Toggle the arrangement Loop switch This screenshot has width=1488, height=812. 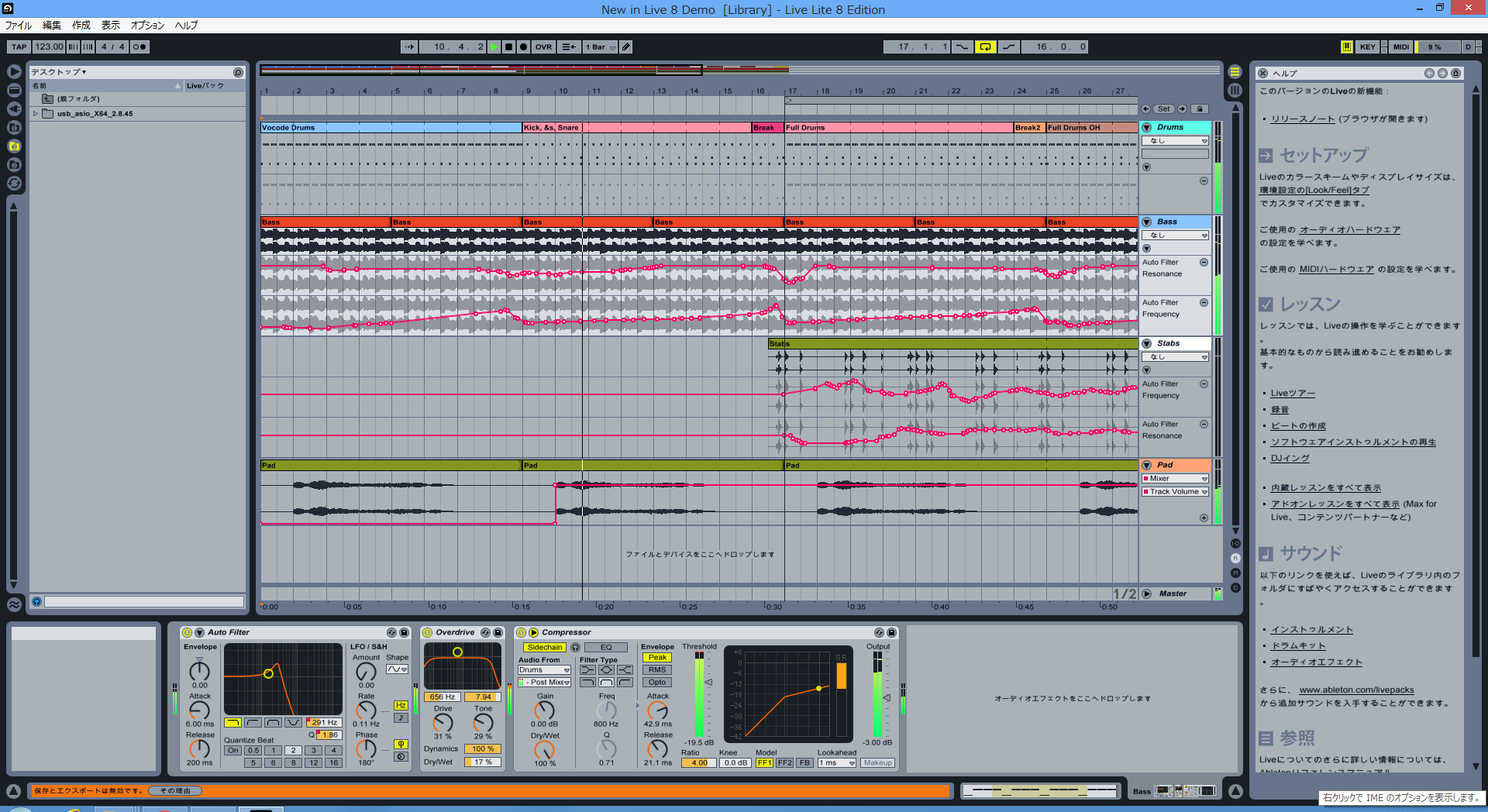[985, 47]
